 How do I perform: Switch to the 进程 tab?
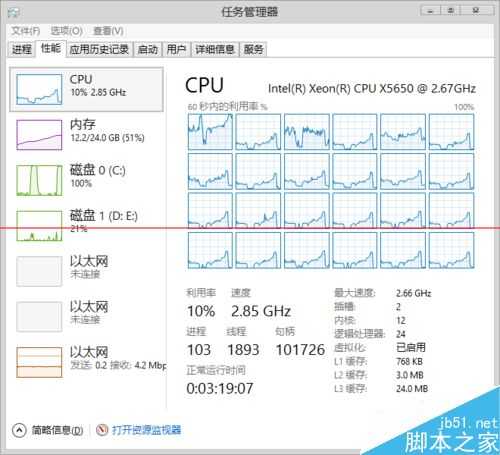tap(22, 50)
